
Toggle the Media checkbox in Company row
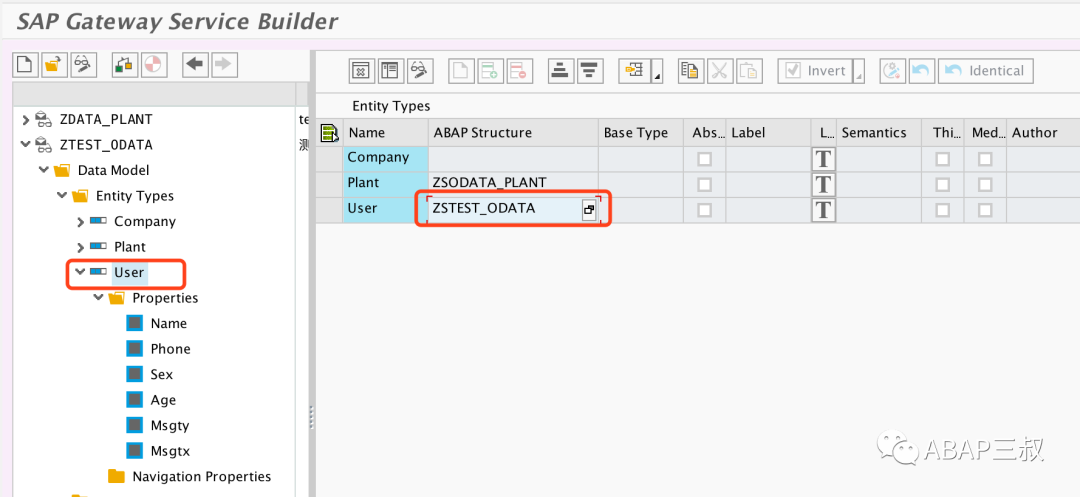pyautogui.click(x=986, y=159)
